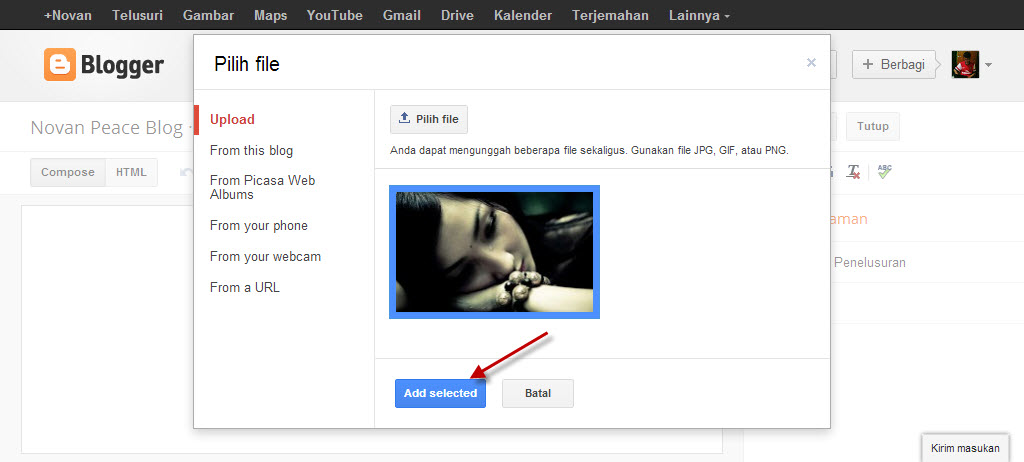Click the Blogger logo icon
The image size is (1024, 462).
click(x=60, y=65)
